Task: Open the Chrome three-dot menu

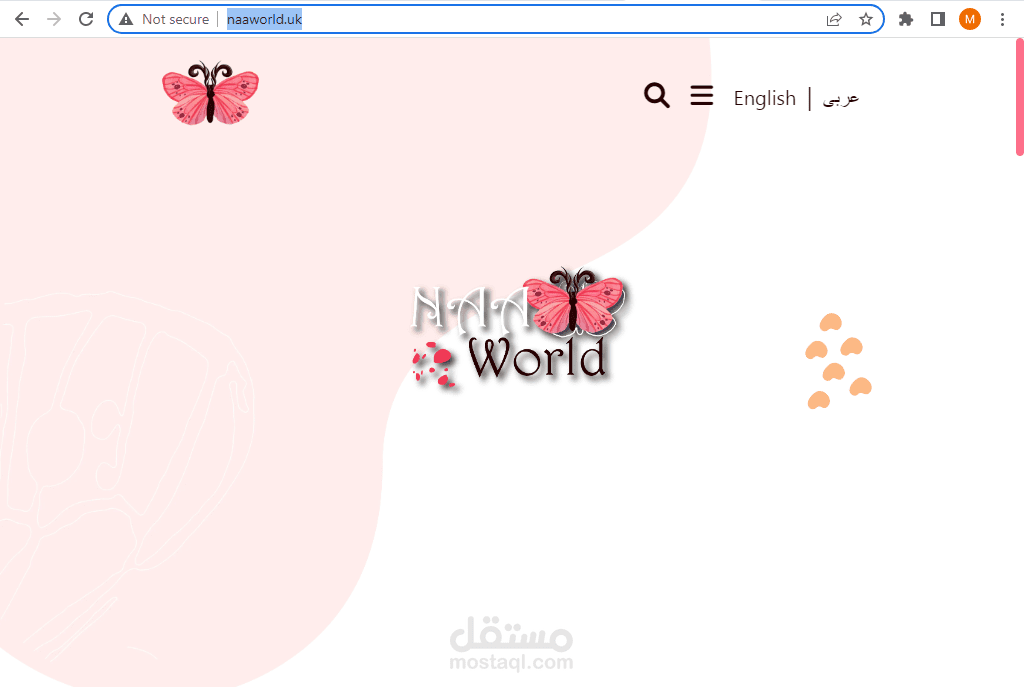Action: pos(1003,18)
